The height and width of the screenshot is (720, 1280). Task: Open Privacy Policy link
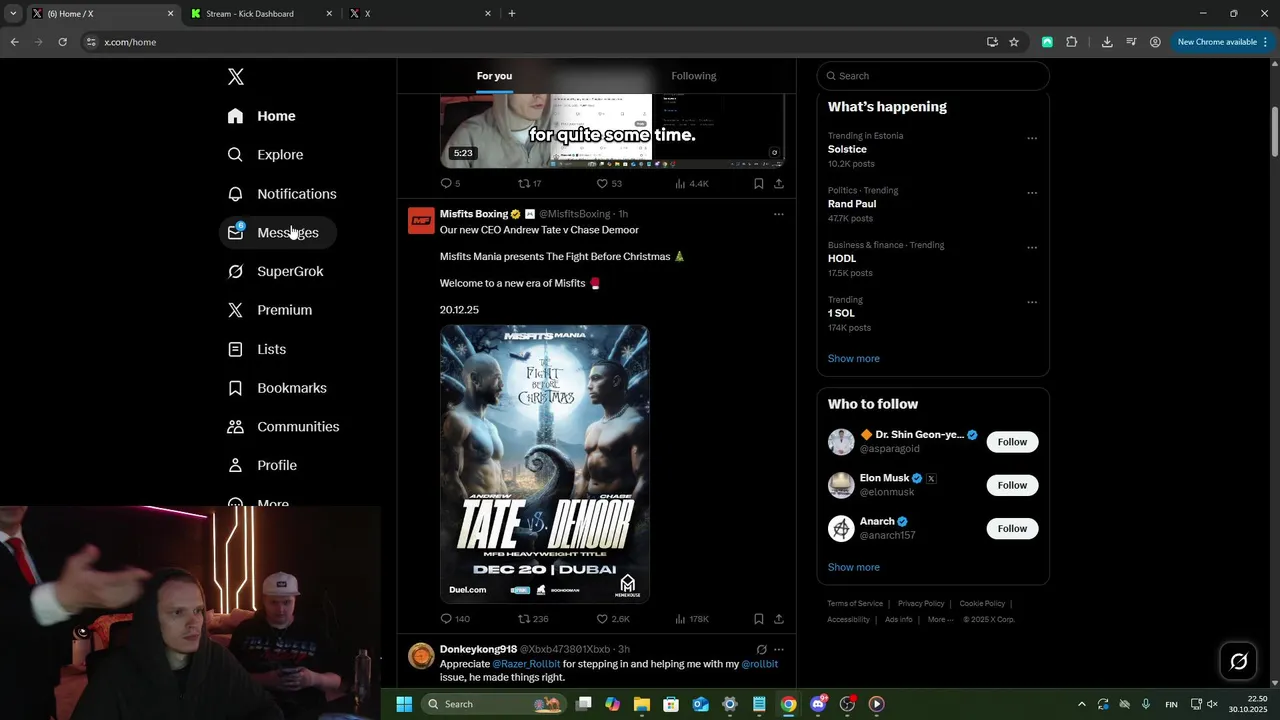[921, 604]
